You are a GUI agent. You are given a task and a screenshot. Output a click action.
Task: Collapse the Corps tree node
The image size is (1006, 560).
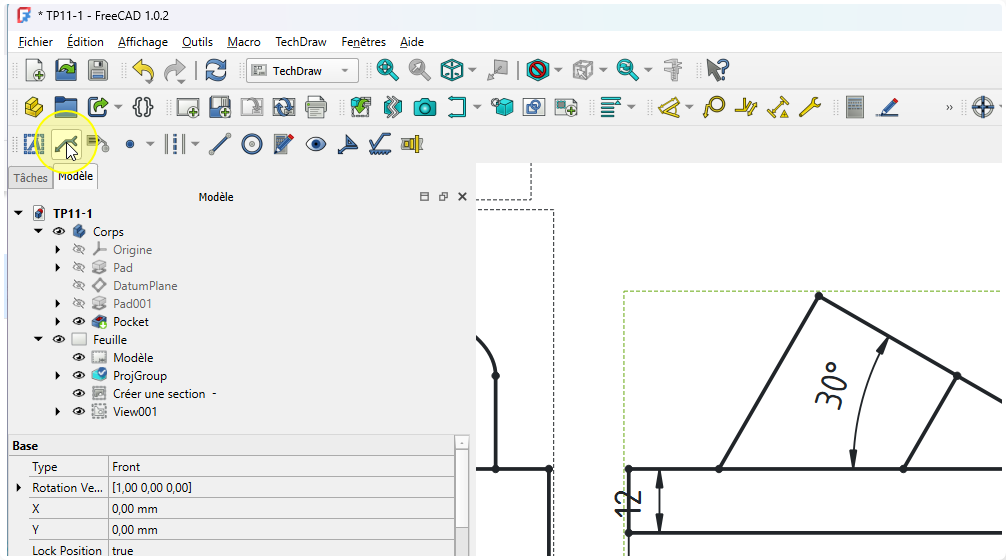(38, 232)
